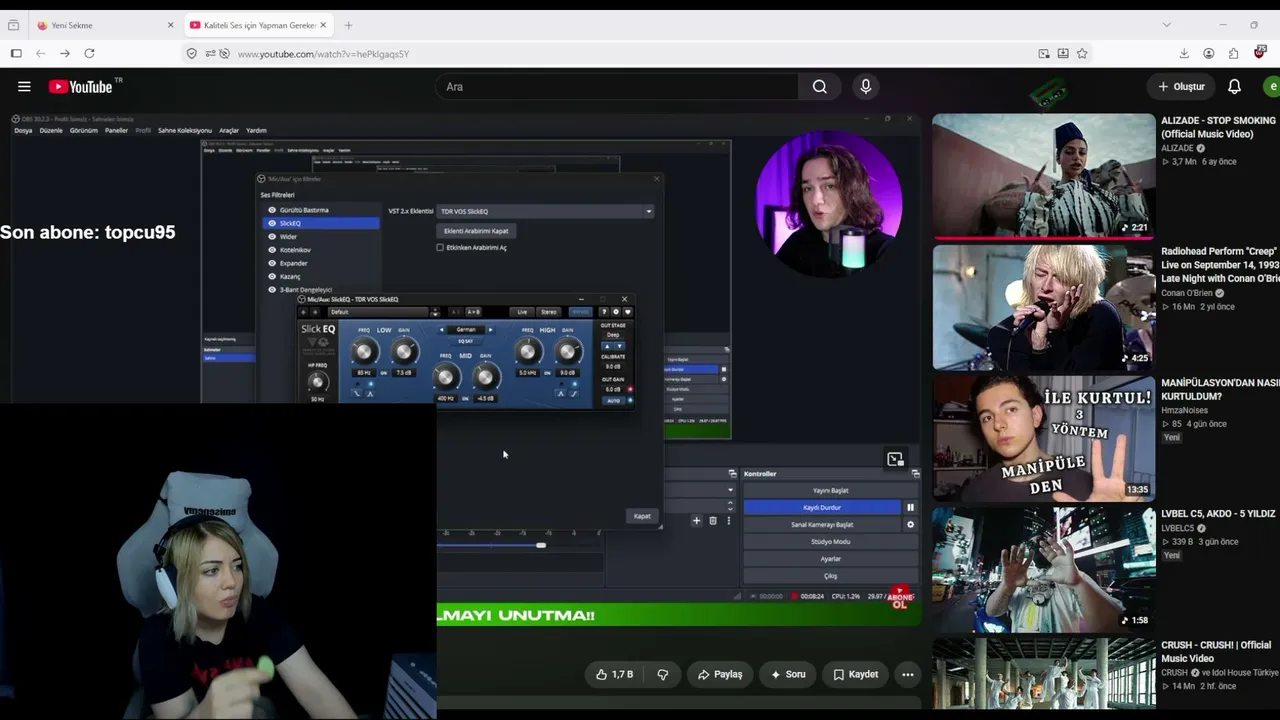
Task: Toggle visibility of Expander filter
Action: point(272,263)
